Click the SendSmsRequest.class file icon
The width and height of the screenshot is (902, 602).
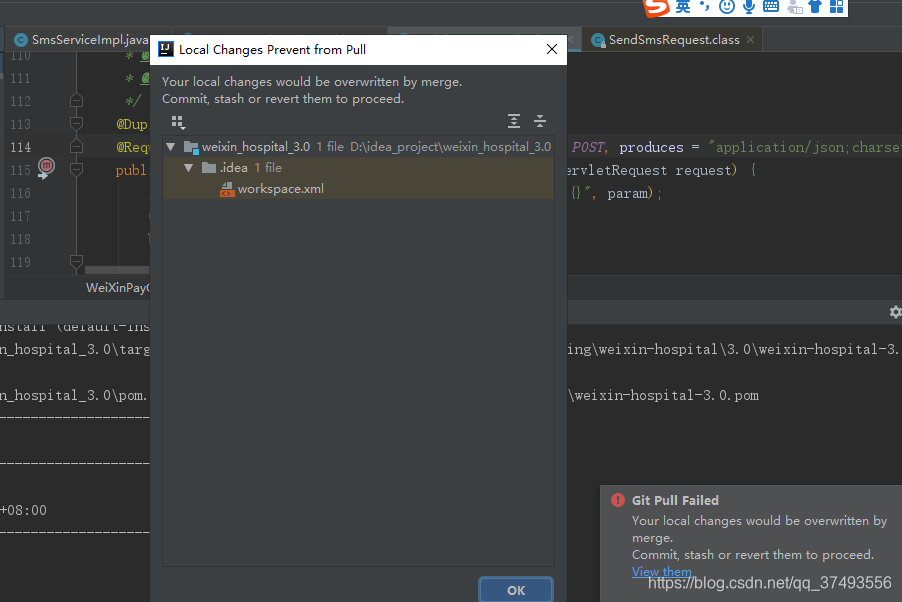[598, 40]
